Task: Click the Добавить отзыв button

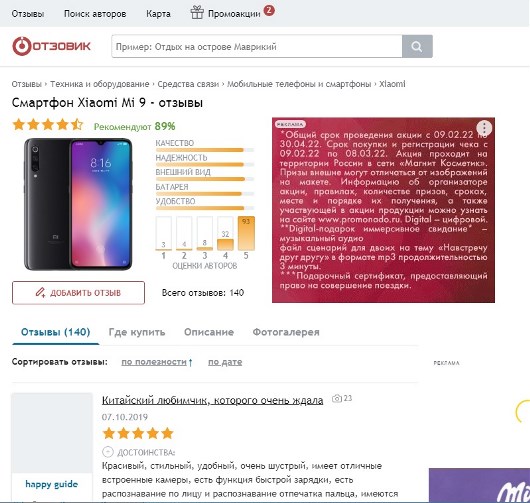Action: pos(78,293)
